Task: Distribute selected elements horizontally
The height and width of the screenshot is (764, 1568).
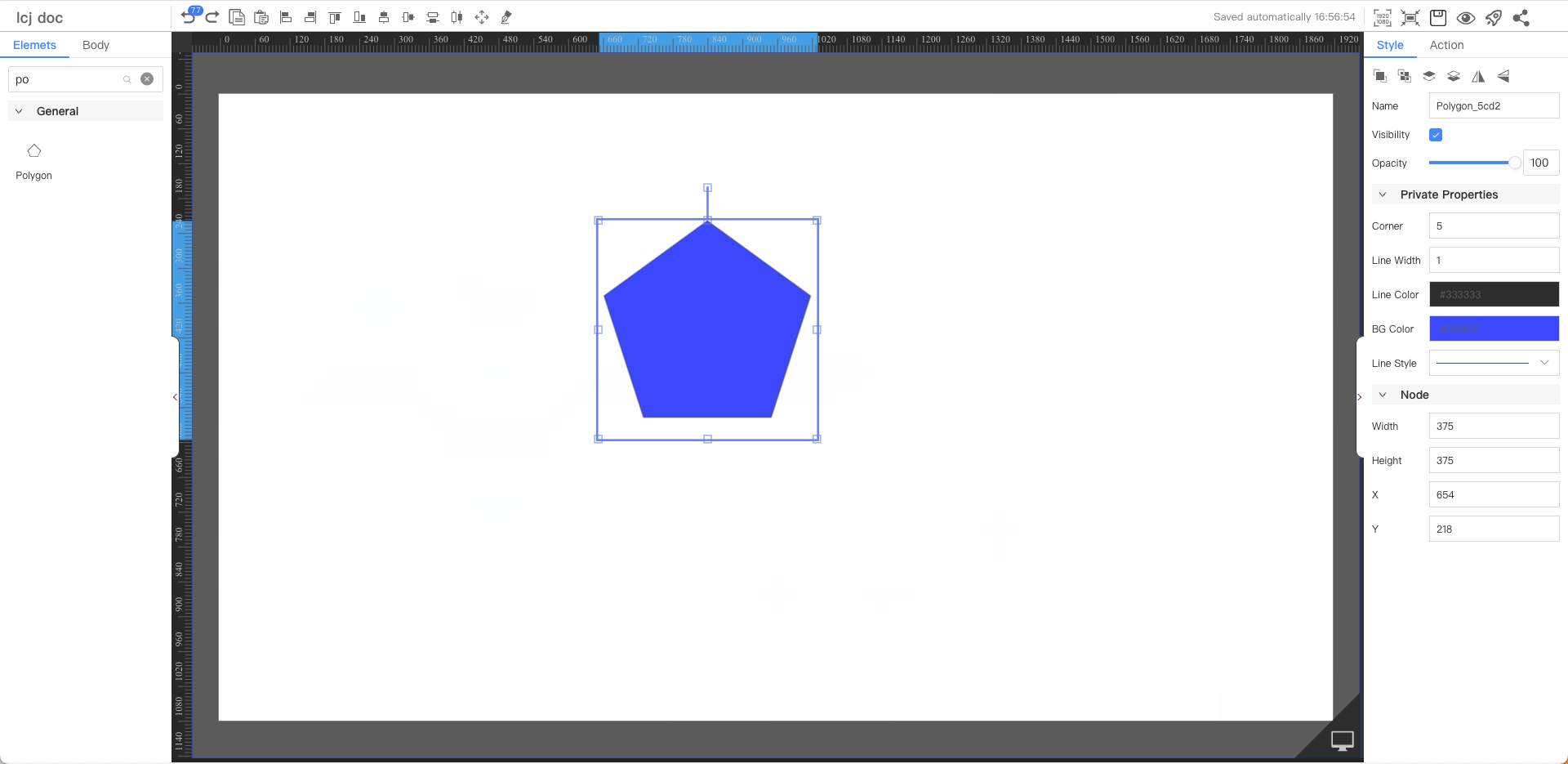Action: coord(457,17)
